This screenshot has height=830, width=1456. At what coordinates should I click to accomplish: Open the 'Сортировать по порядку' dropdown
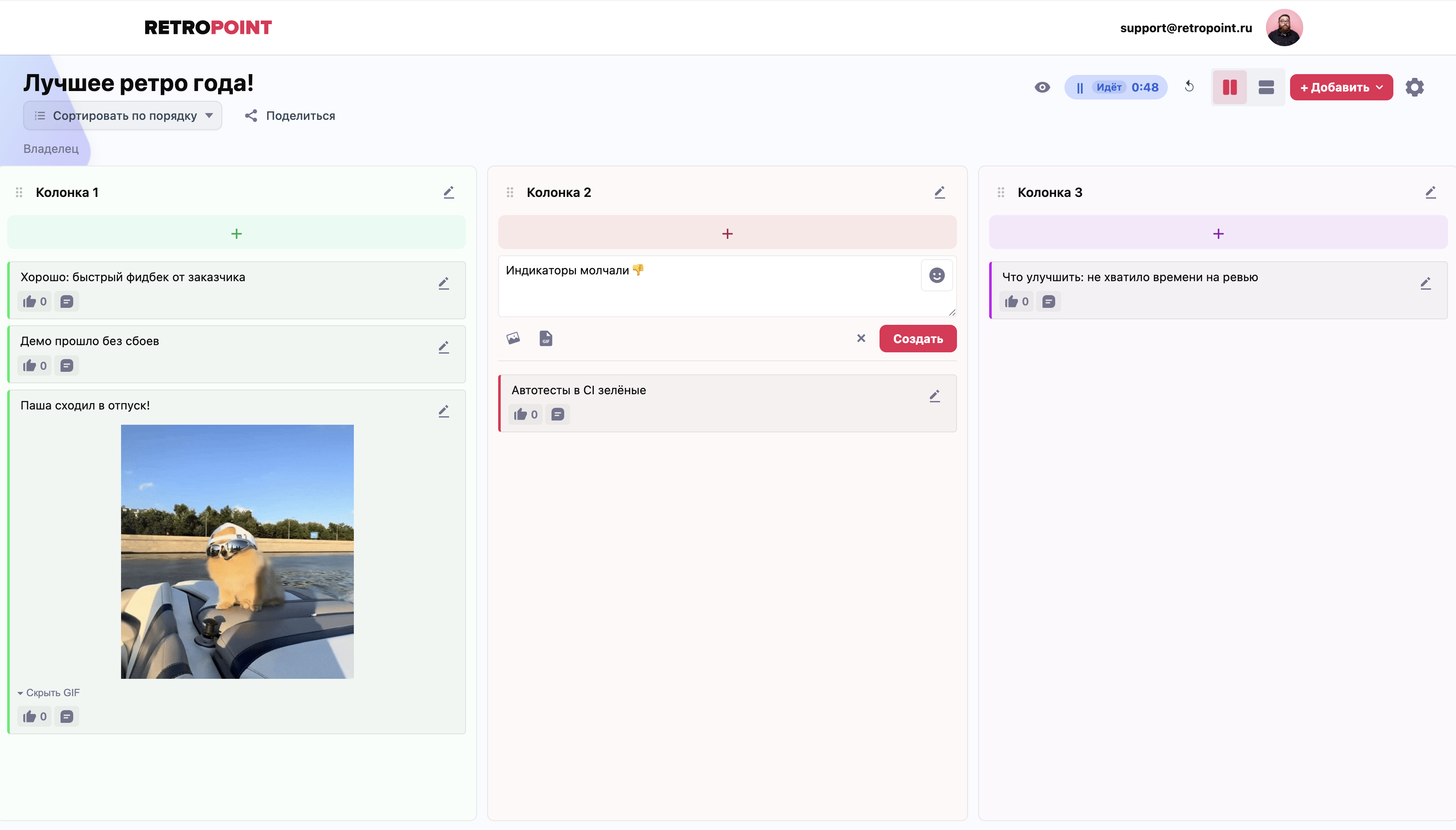click(122, 115)
